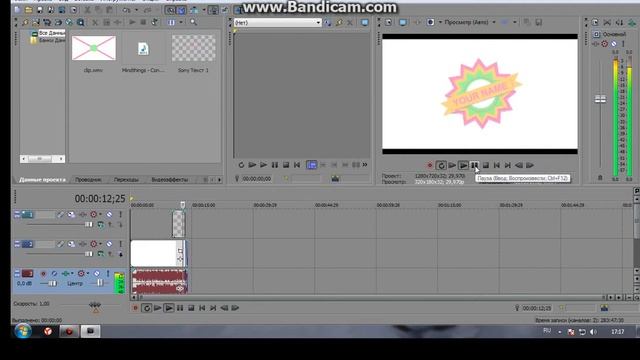The height and width of the screenshot is (360, 640).
Task: Click Pause under the video preview
Action: [474, 165]
